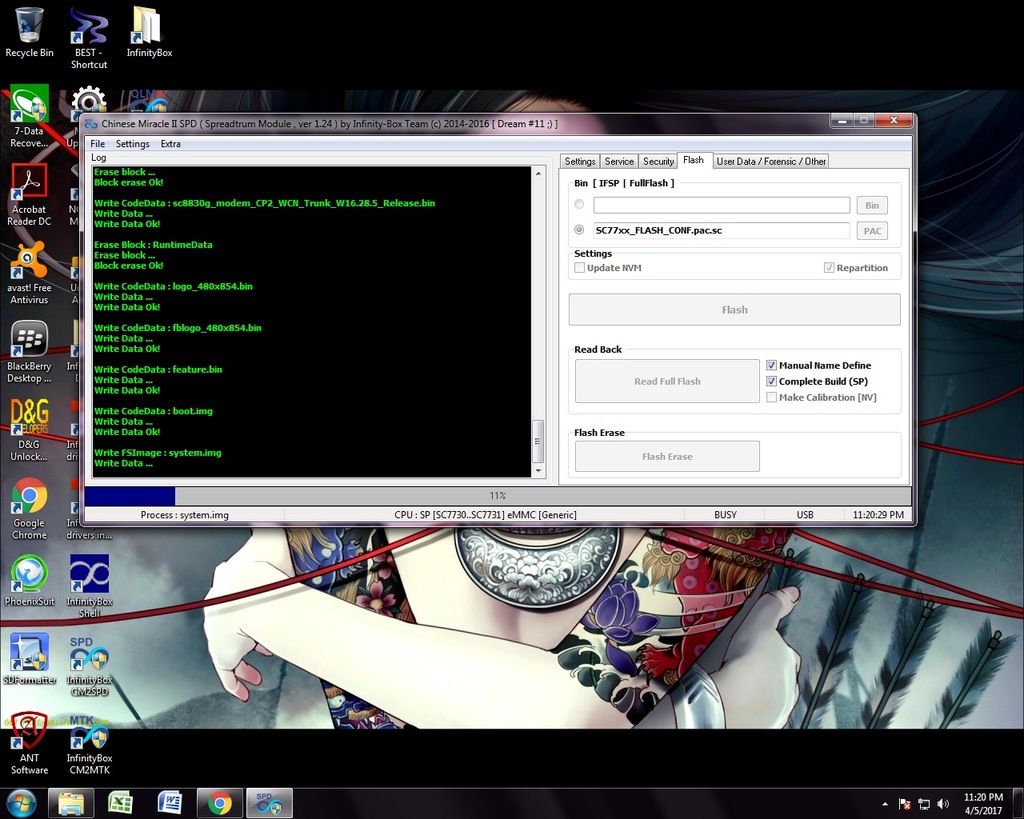This screenshot has width=1024, height=819.
Task: Click the SC77xx_FLASH_CONF.pac.sc path field
Action: 721,231
